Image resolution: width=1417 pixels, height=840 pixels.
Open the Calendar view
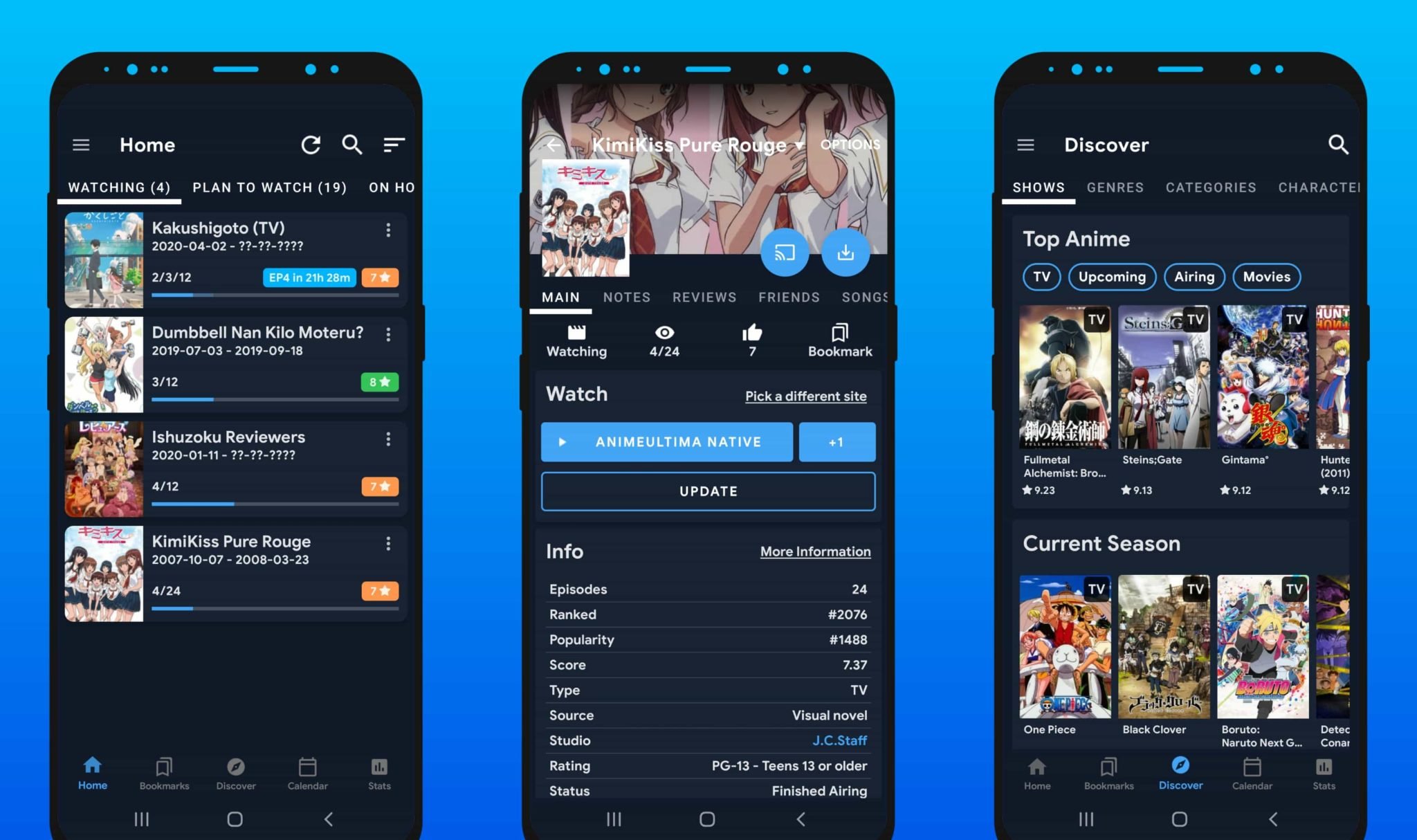point(308,775)
